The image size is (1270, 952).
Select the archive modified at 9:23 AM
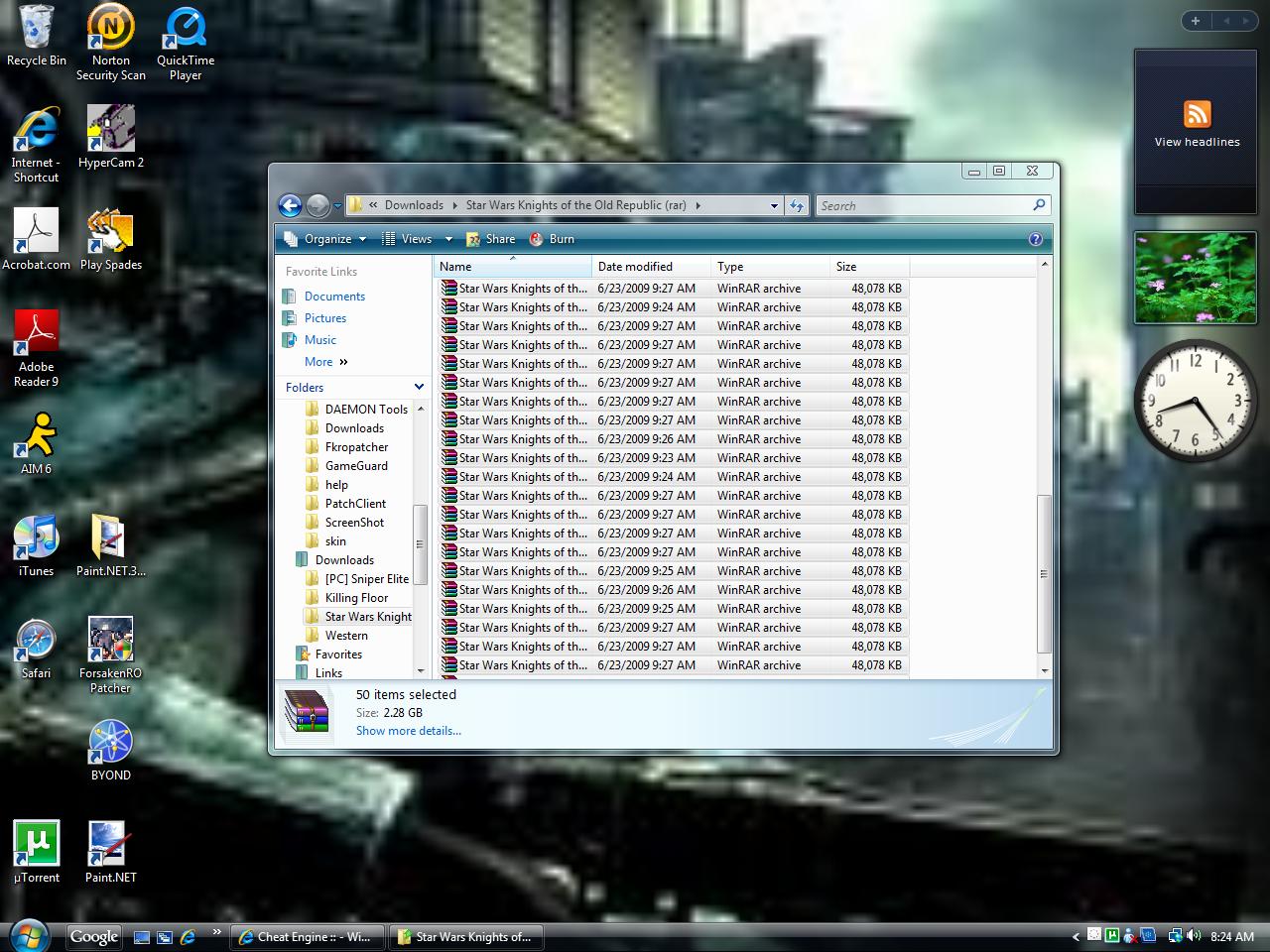click(x=672, y=458)
